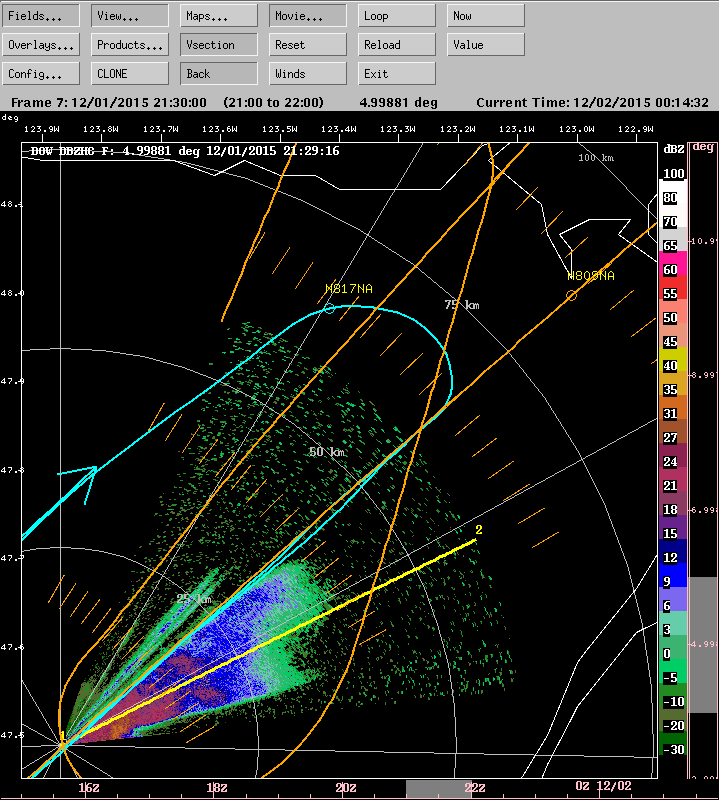Open the View... menu

(130, 16)
